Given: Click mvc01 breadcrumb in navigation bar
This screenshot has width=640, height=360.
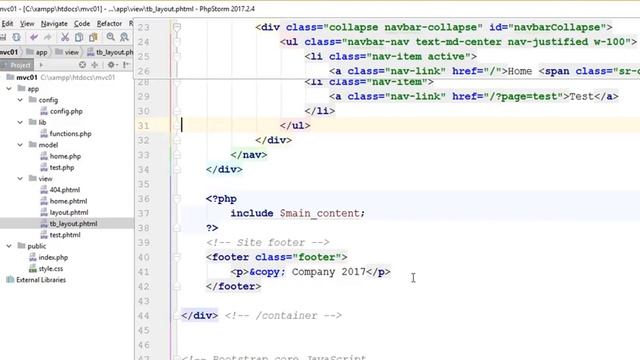Looking at the screenshot, I should pyautogui.click(x=9, y=52).
